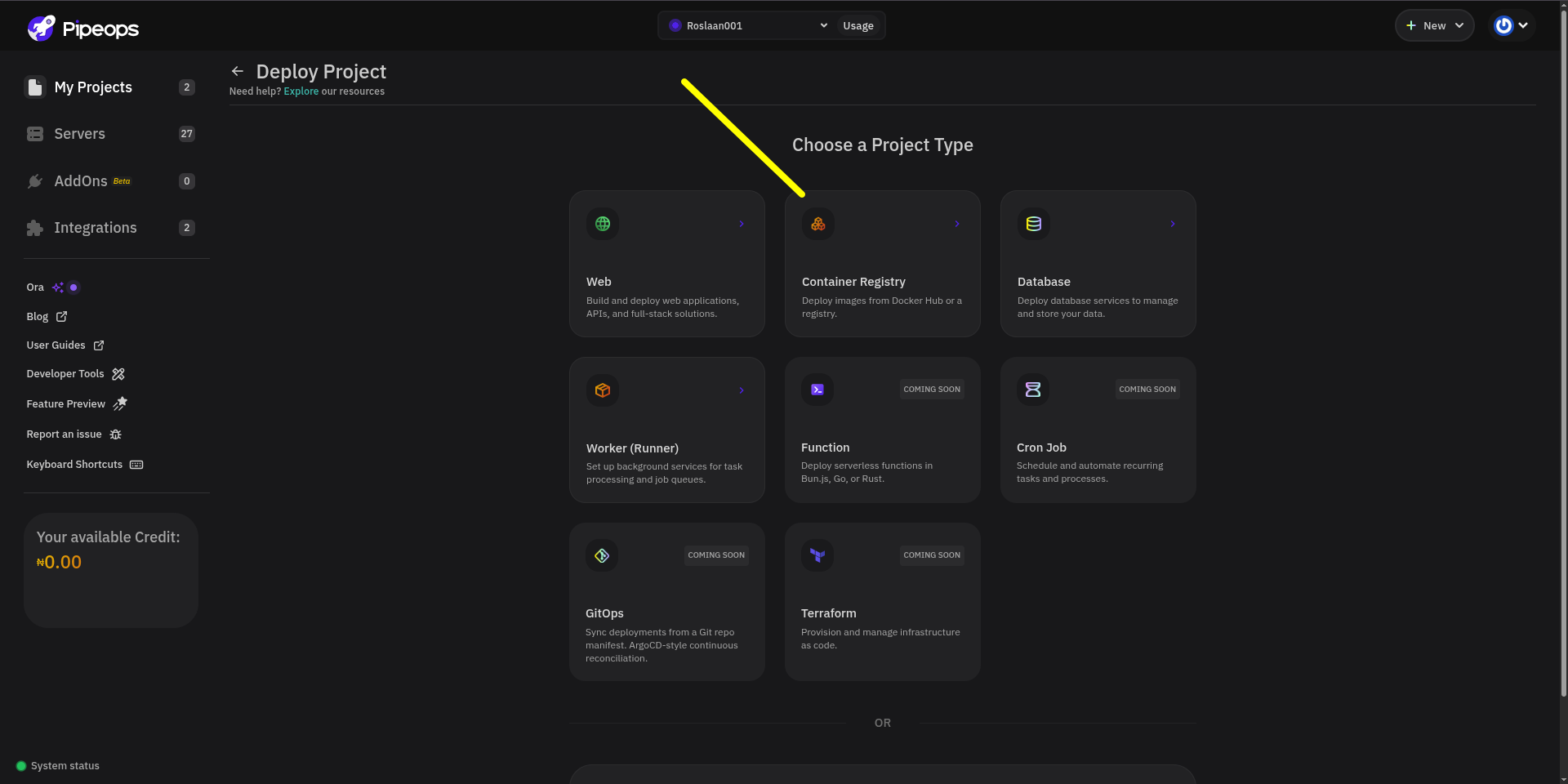Follow the Explore resources link

[301, 91]
